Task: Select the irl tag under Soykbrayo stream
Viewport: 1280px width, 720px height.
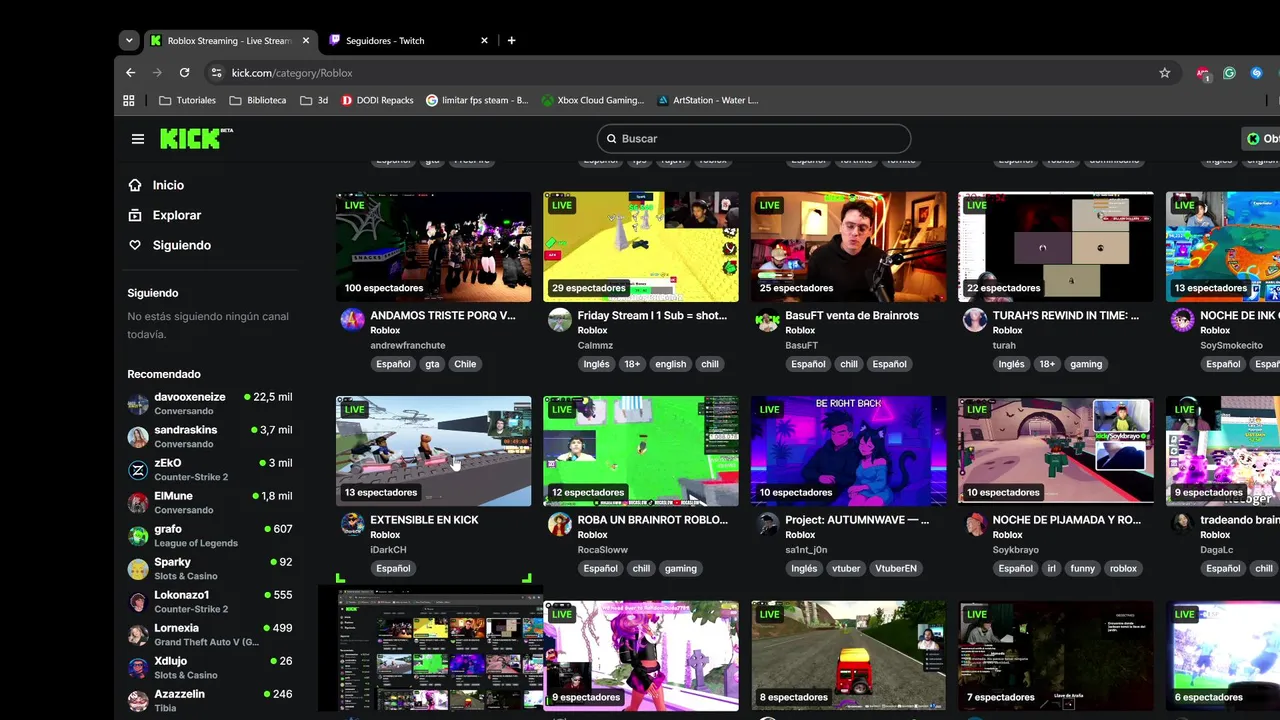Action: point(1051,568)
